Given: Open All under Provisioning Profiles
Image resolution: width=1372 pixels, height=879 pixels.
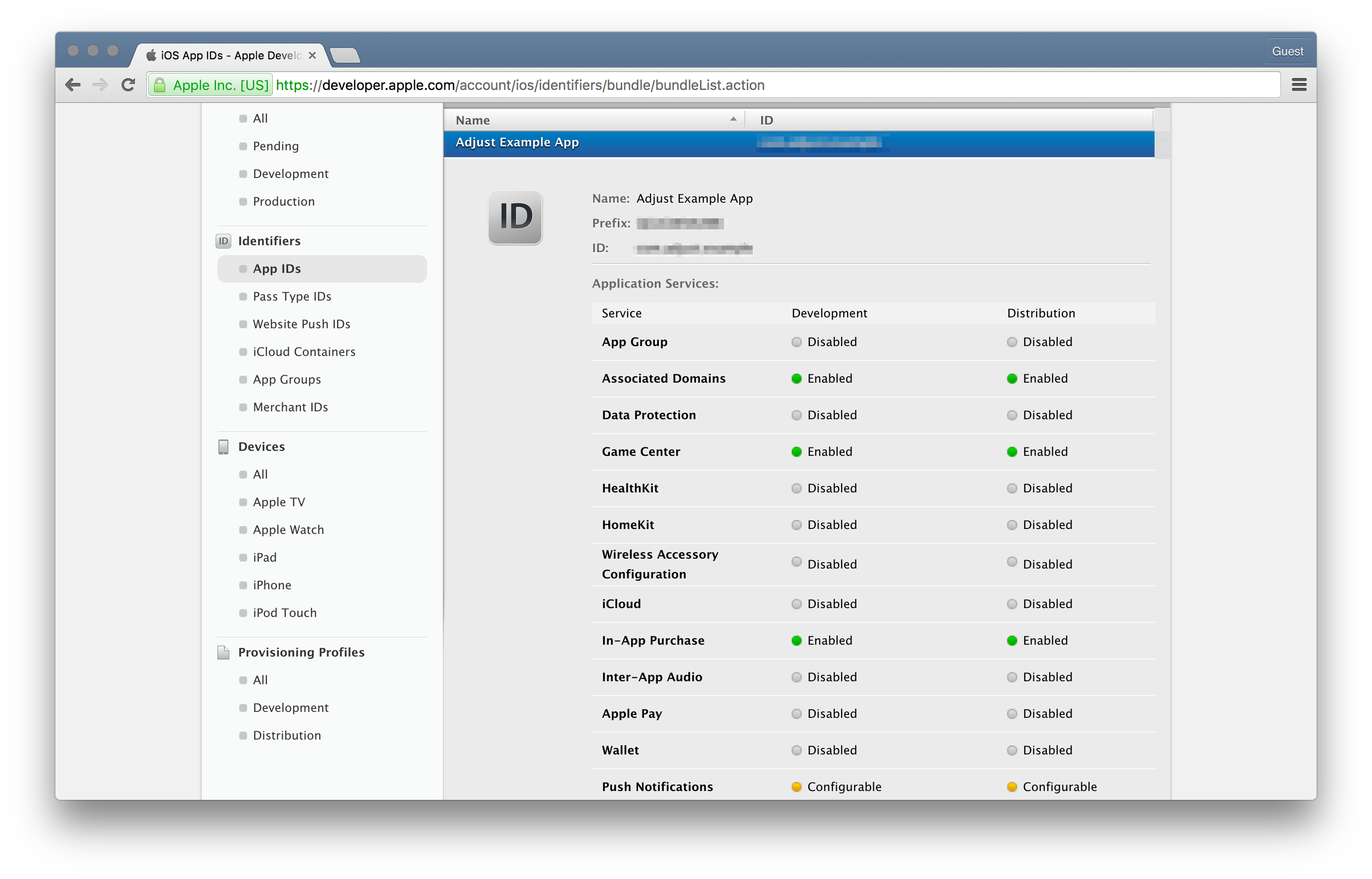Looking at the screenshot, I should click(259, 680).
